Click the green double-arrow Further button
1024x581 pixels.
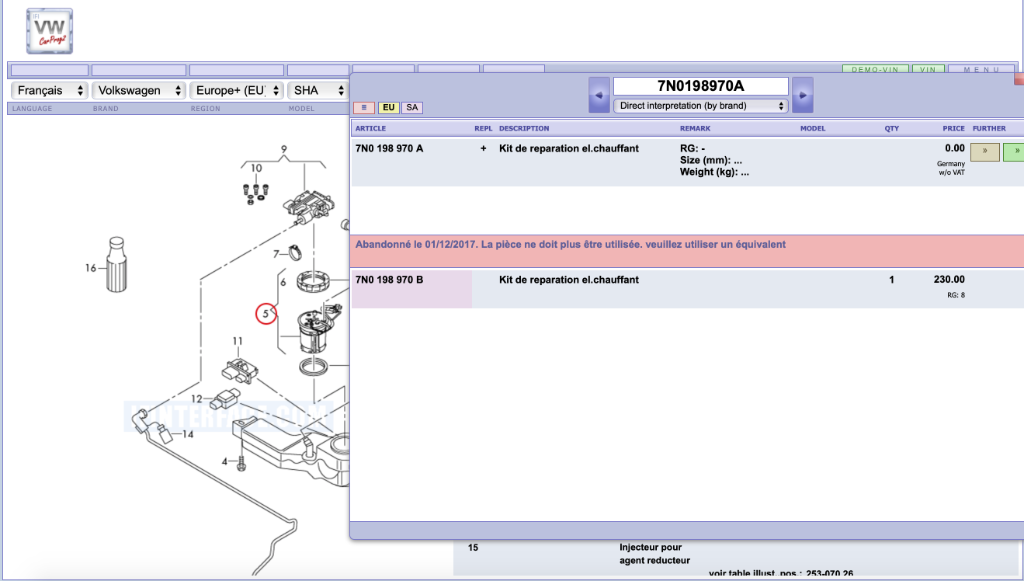1013,152
